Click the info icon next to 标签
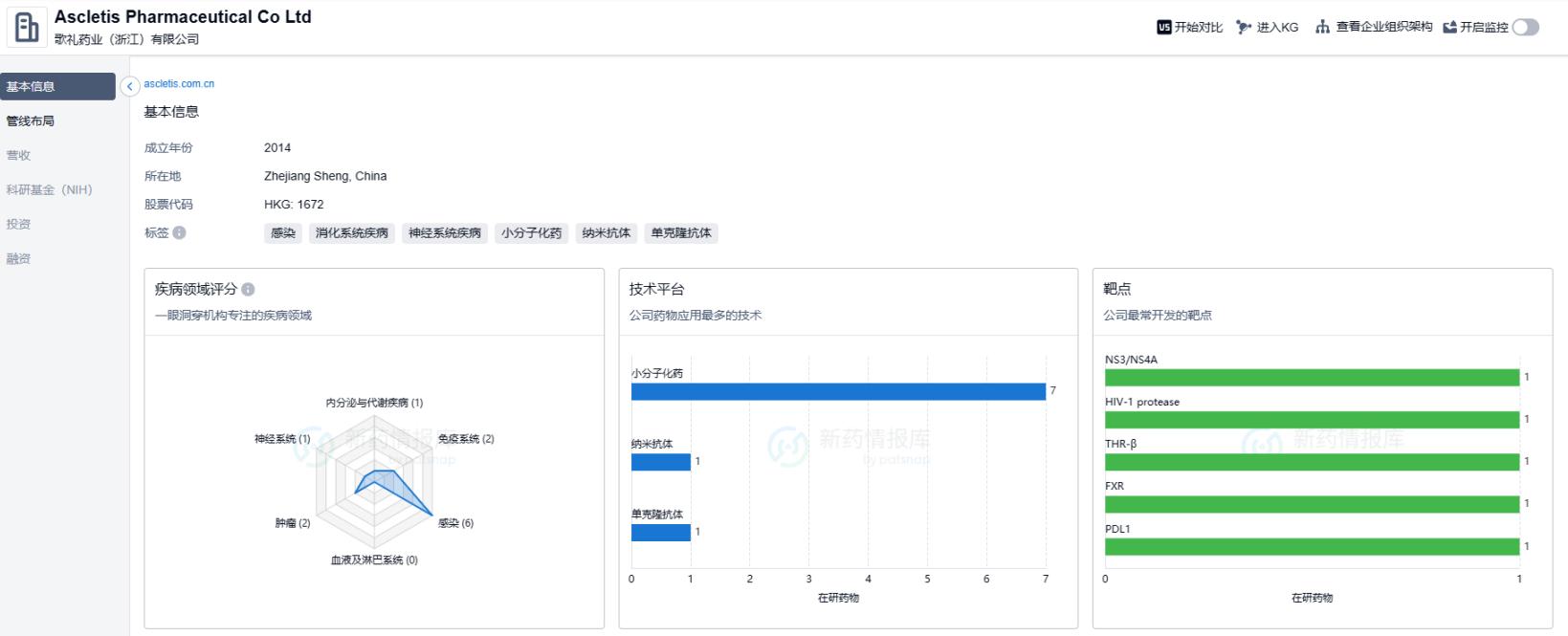1568x636 pixels. click(179, 232)
